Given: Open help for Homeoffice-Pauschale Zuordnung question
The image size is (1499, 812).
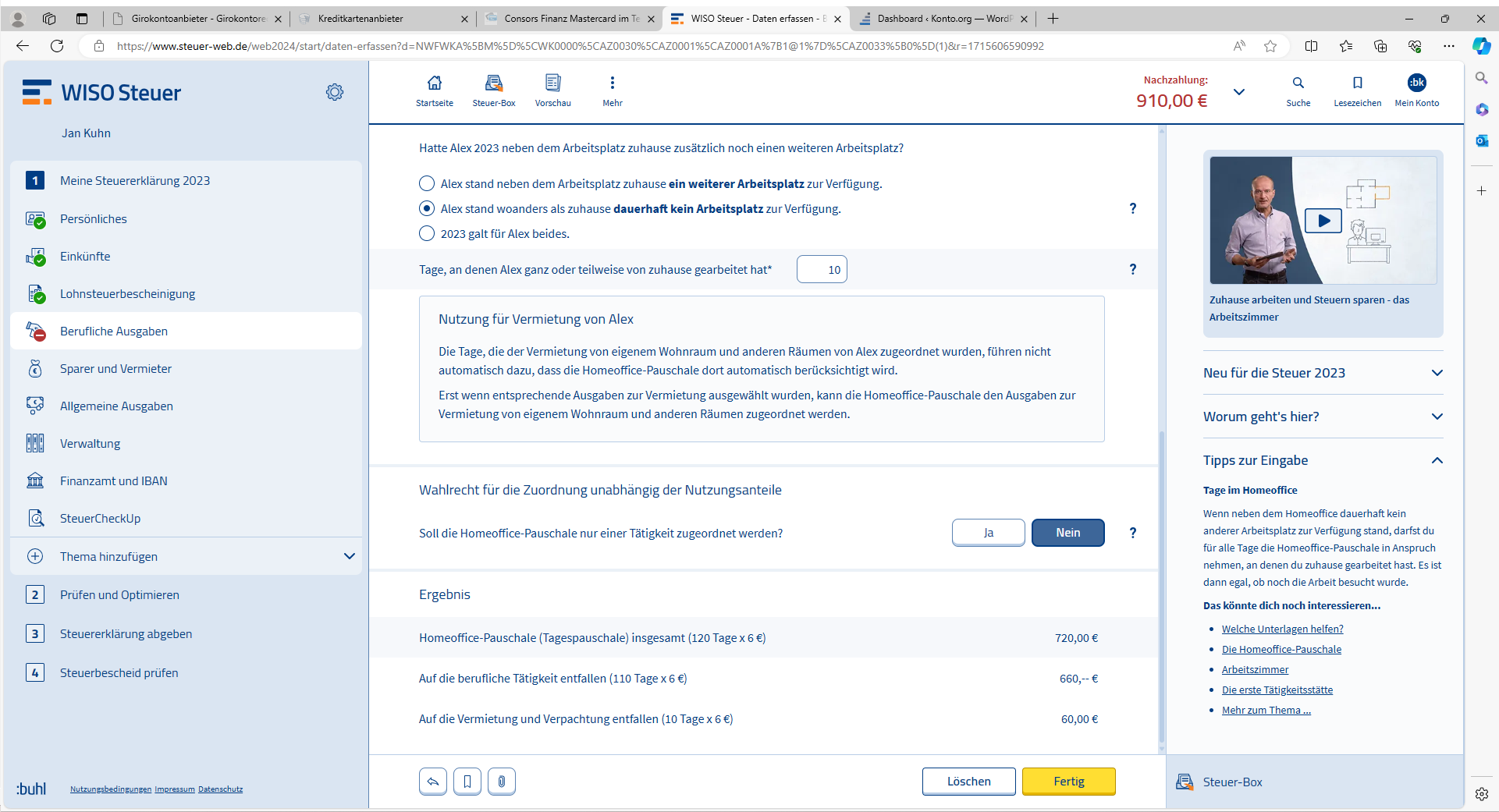Looking at the screenshot, I should [1133, 533].
